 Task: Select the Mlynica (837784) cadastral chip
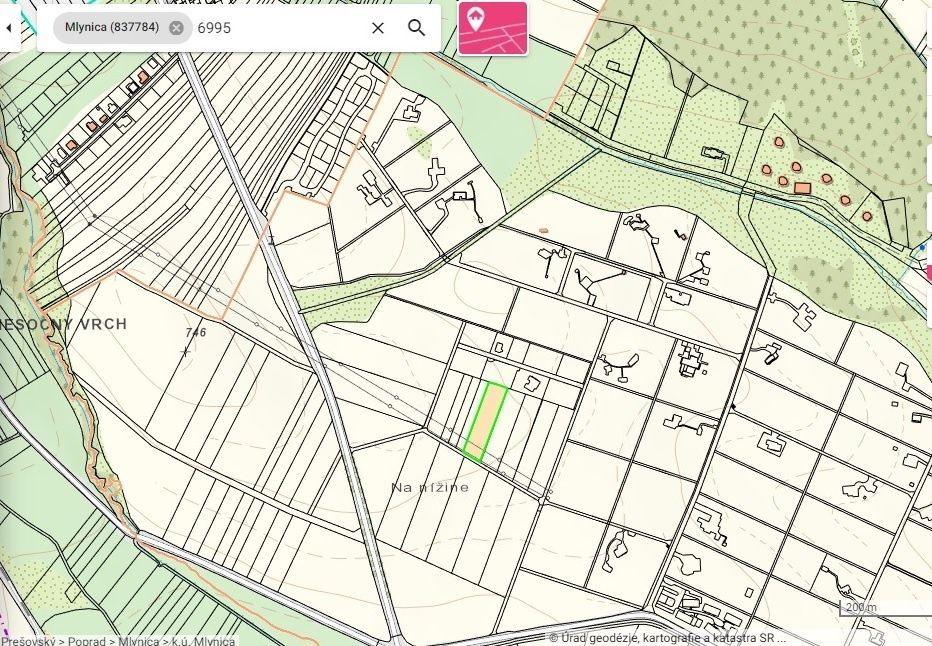tap(111, 28)
